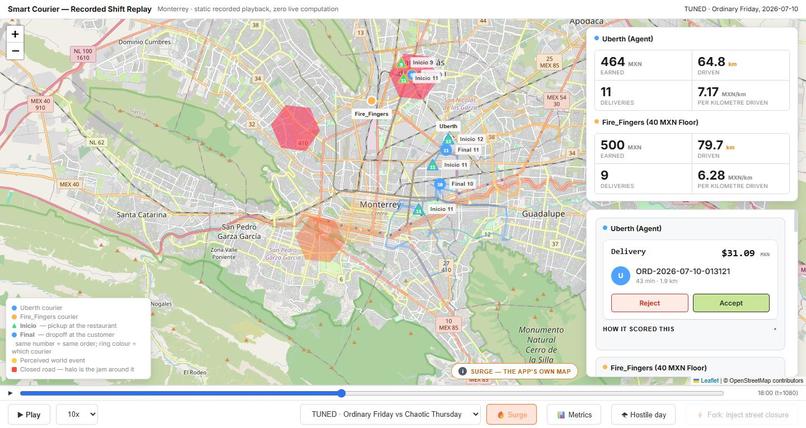Image resolution: width=806 pixels, height=428 pixels.
Task: Start playback with the Play button
Action: [x=29, y=415]
